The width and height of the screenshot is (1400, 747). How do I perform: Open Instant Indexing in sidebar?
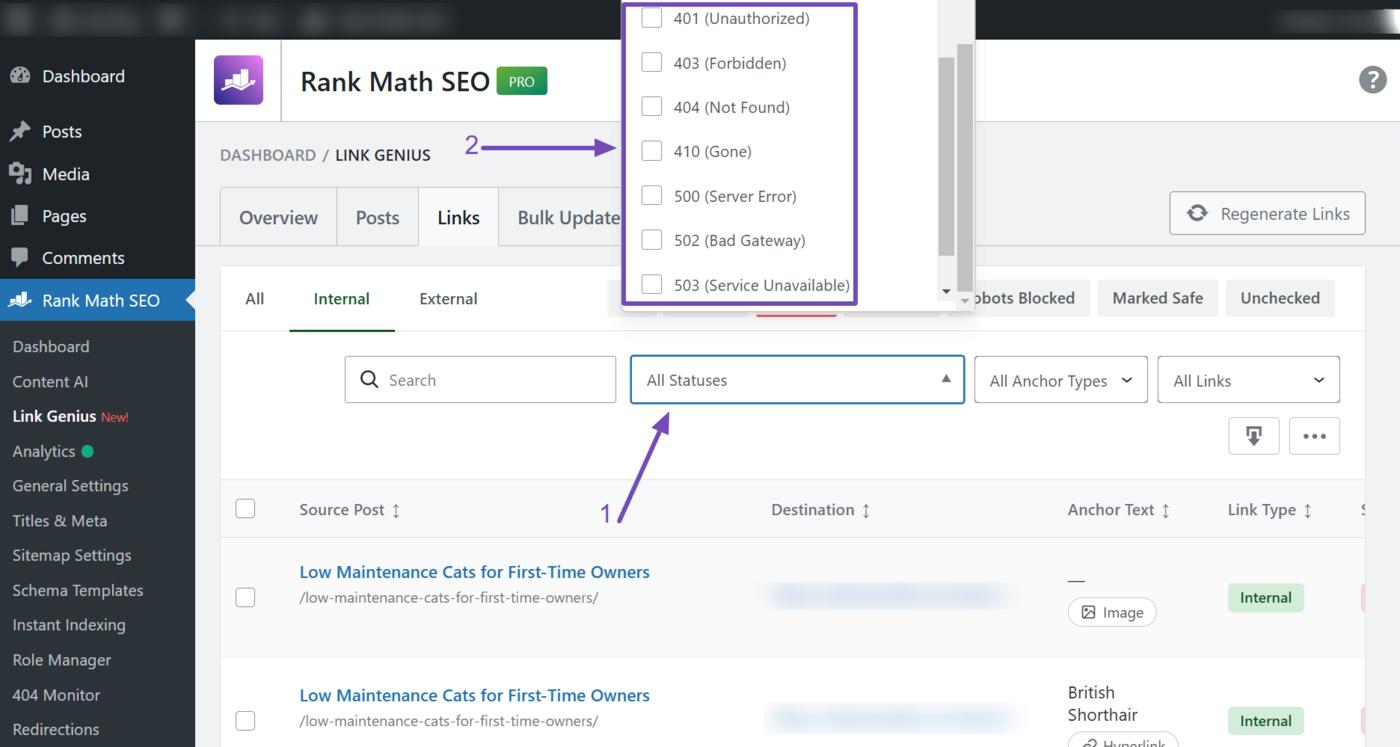coord(68,625)
